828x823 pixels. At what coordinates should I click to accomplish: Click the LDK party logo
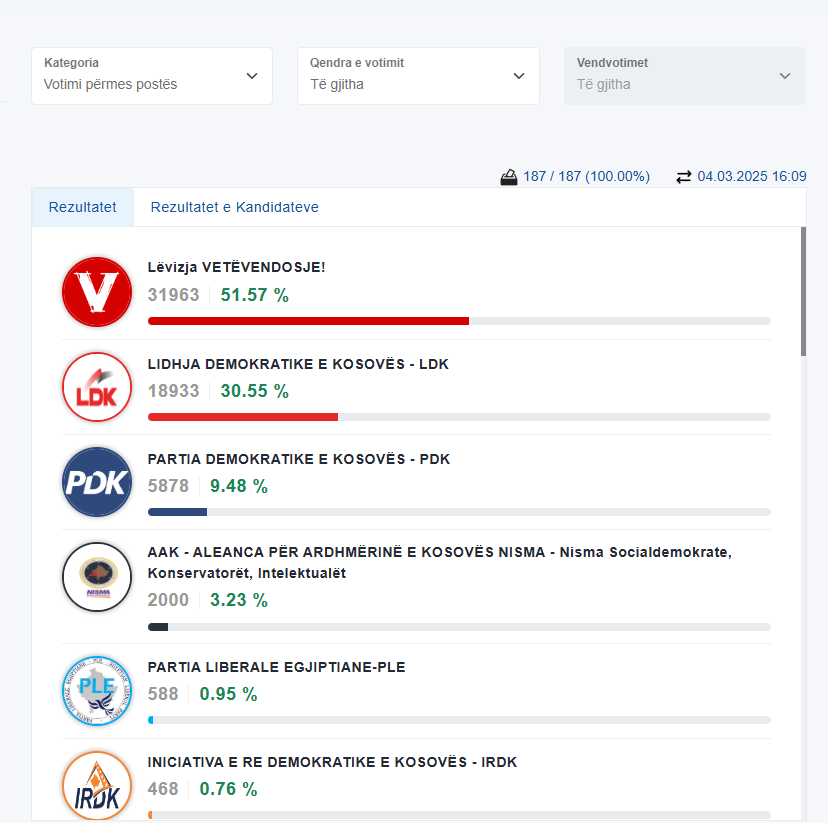point(97,387)
